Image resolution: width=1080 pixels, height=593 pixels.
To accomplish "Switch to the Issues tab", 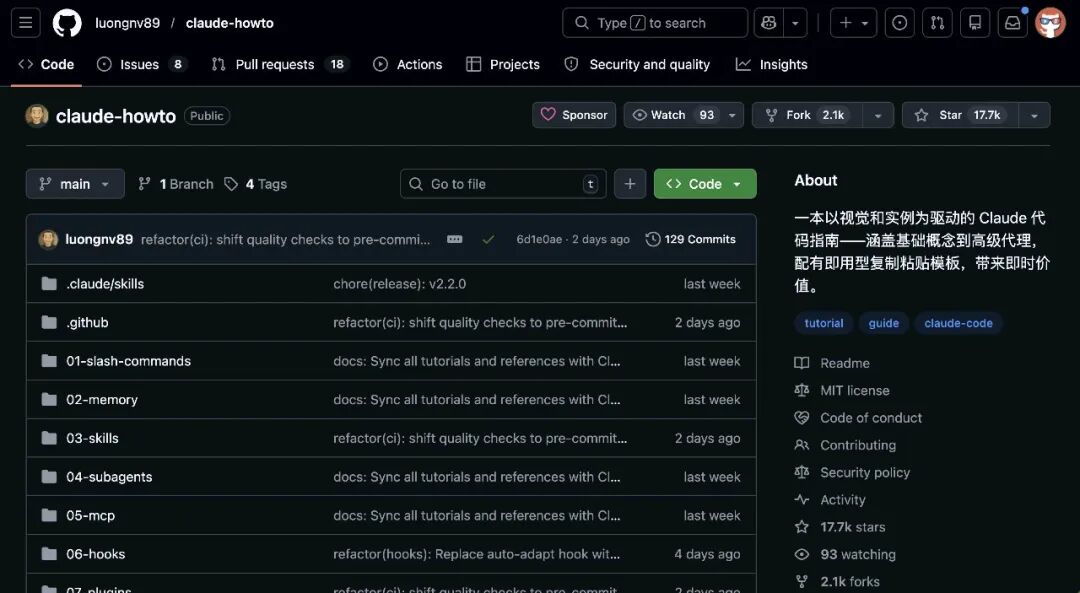I will pyautogui.click(x=141, y=64).
